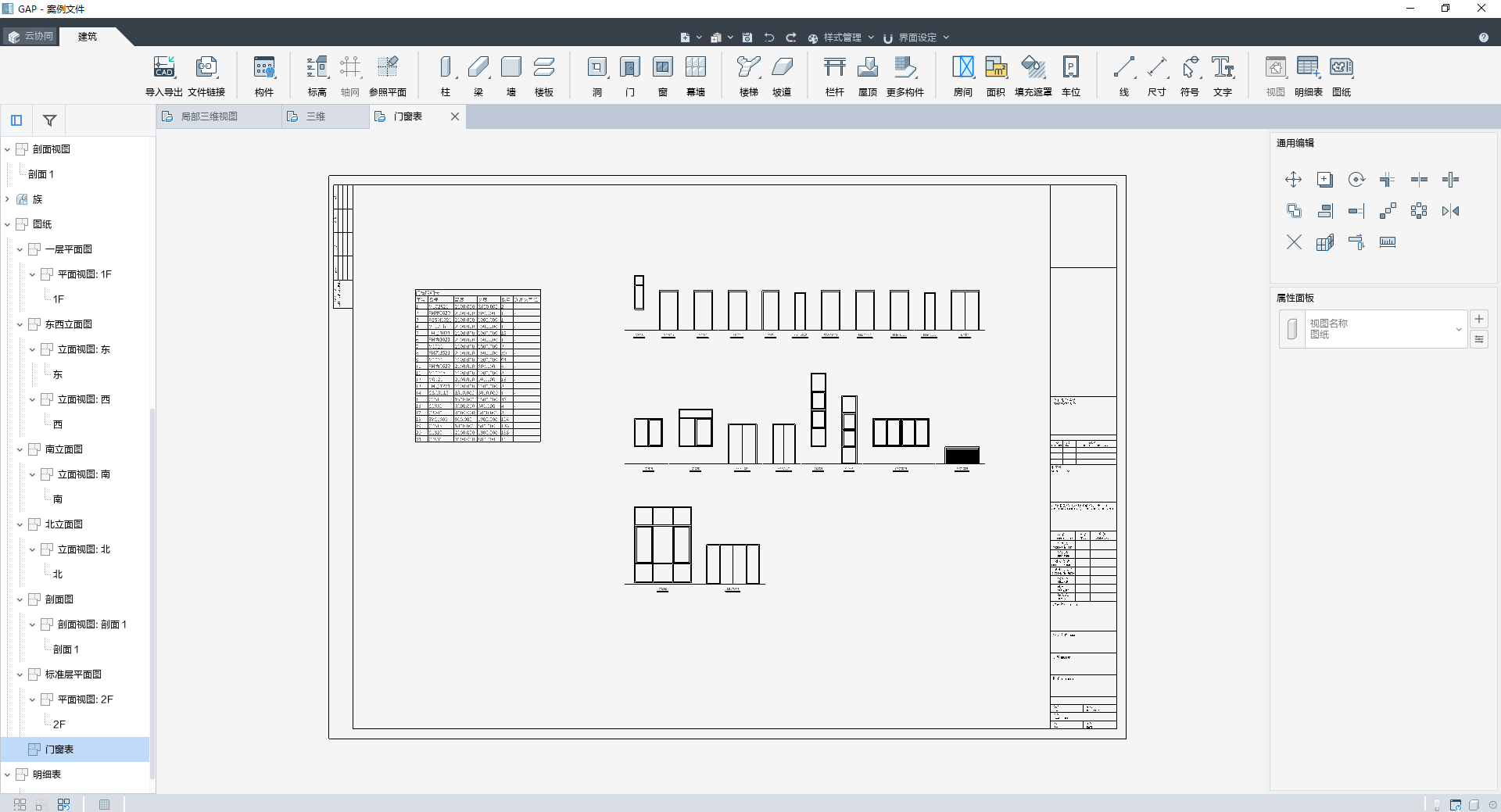
Task: Open the 导入导出 CAD import/export tool
Action: [164, 76]
